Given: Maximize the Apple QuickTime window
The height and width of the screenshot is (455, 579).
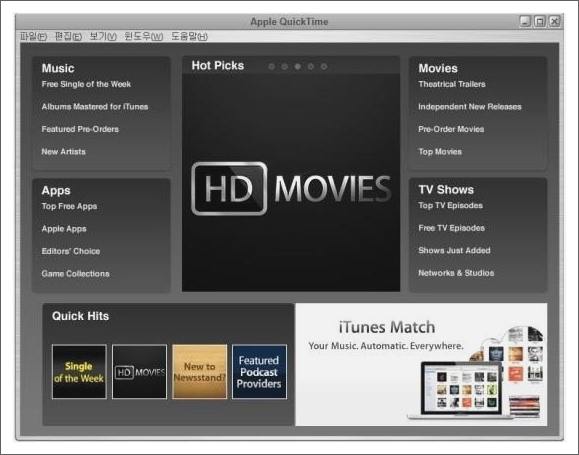Looking at the screenshot, I should pos(540,21).
